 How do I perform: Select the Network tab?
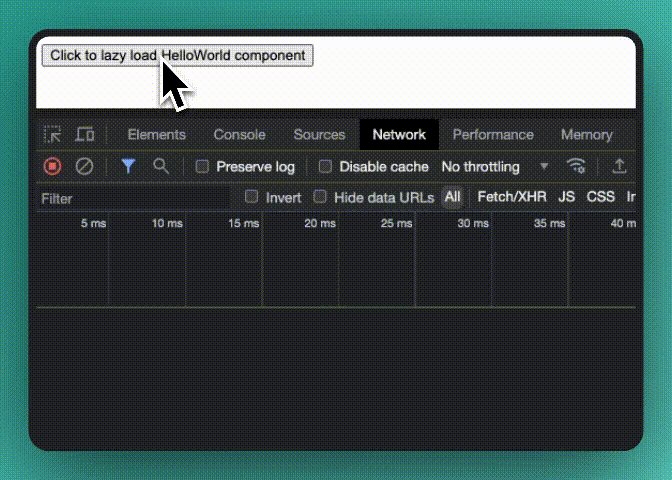click(x=399, y=135)
